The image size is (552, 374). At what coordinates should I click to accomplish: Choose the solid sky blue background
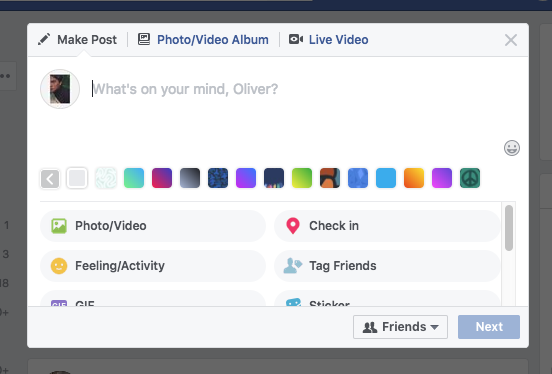[386, 178]
